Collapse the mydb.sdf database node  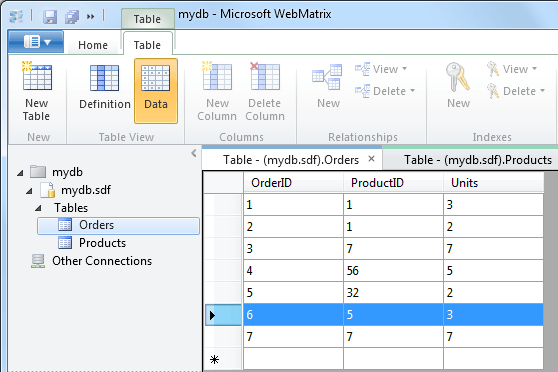click(x=29, y=191)
